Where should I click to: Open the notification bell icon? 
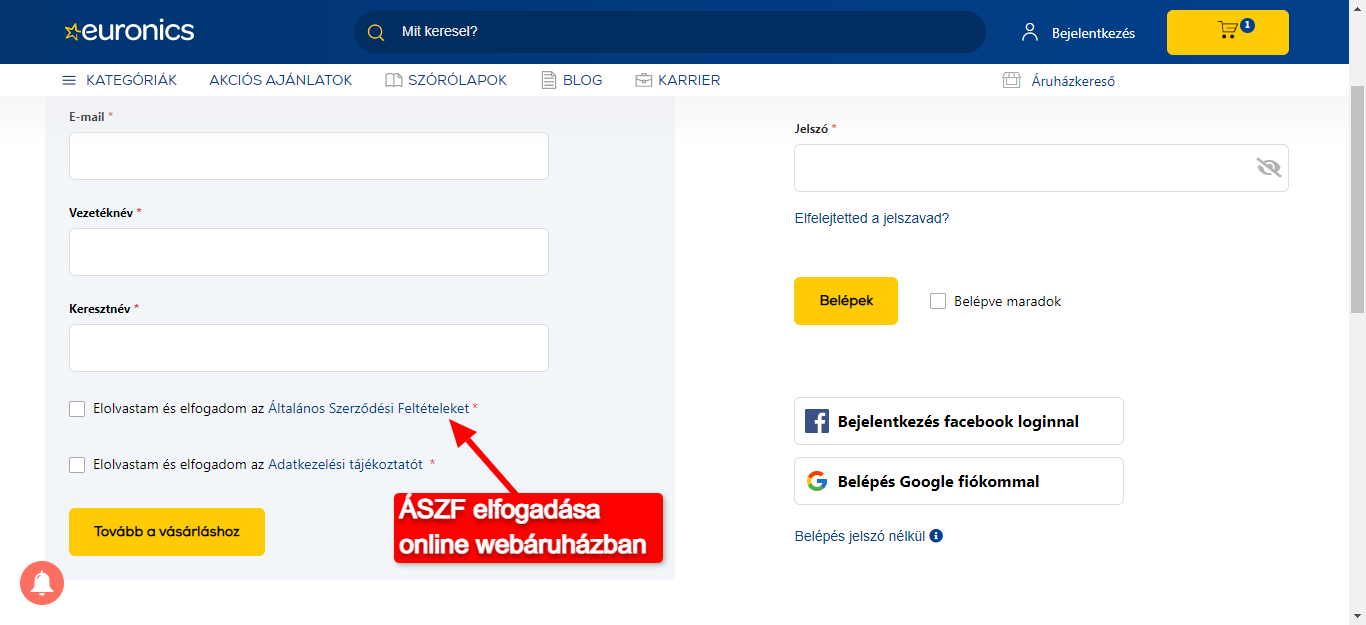pos(41,583)
